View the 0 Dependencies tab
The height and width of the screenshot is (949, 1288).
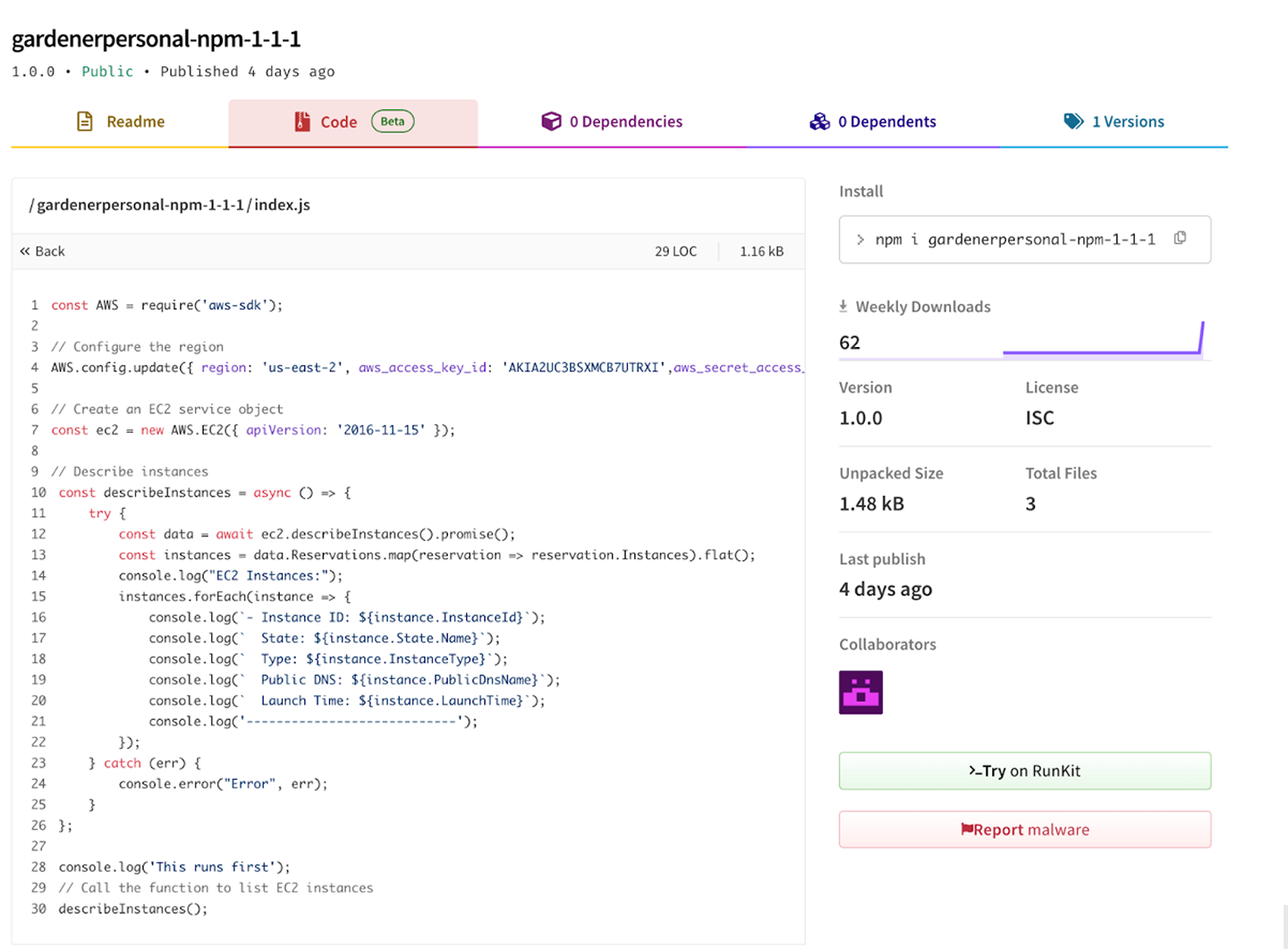coord(612,122)
